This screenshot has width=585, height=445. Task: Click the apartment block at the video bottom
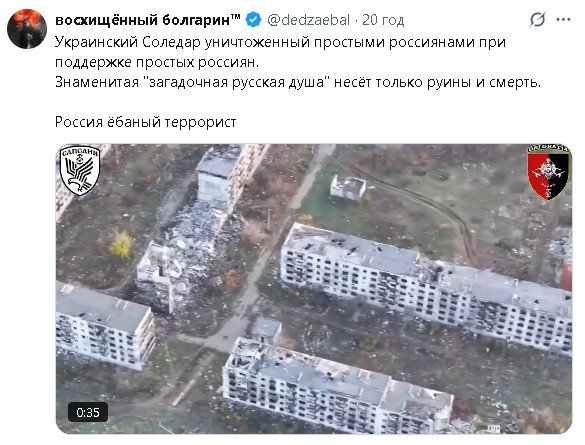(338, 388)
